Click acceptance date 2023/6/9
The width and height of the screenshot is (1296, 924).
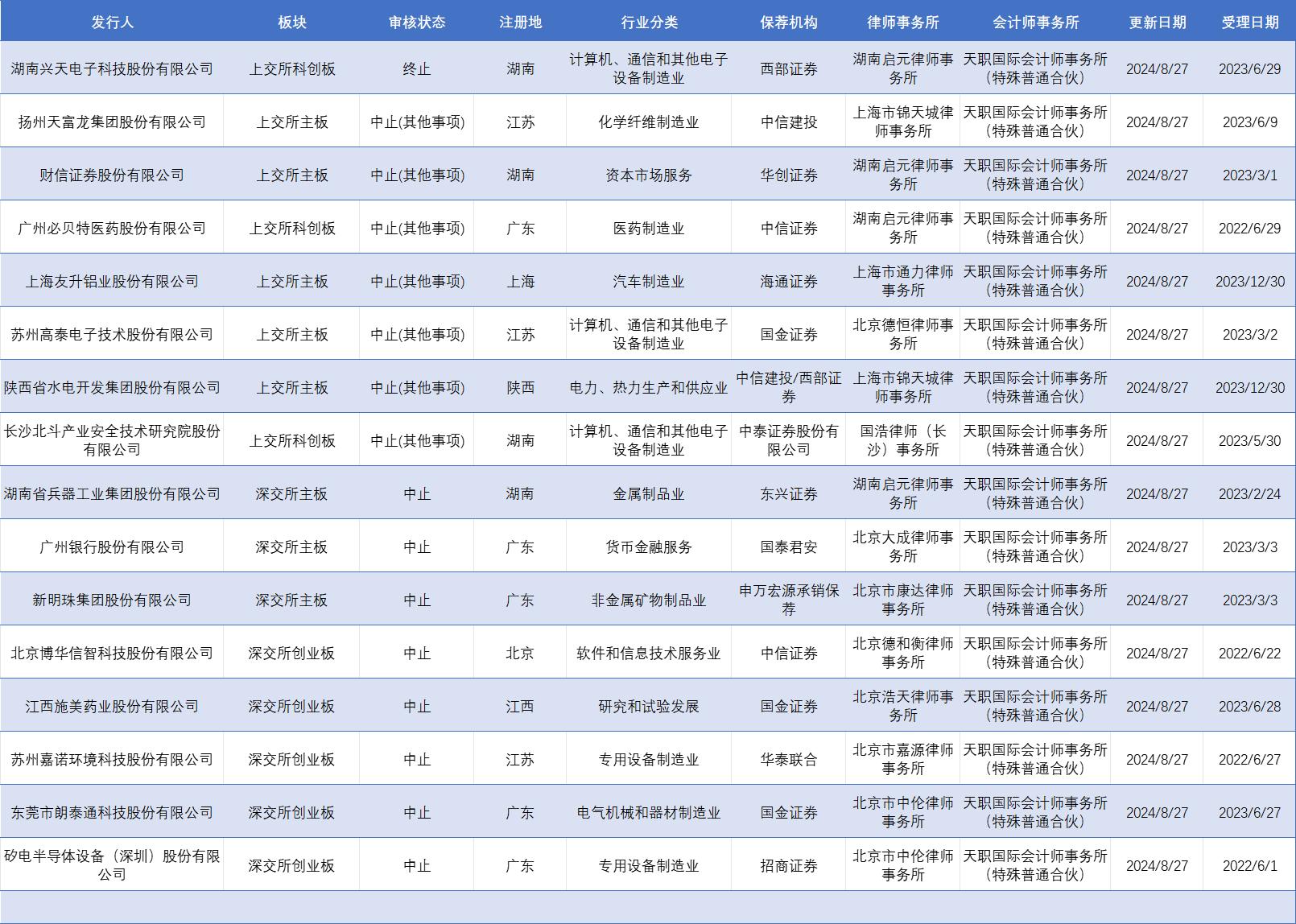click(x=1249, y=122)
